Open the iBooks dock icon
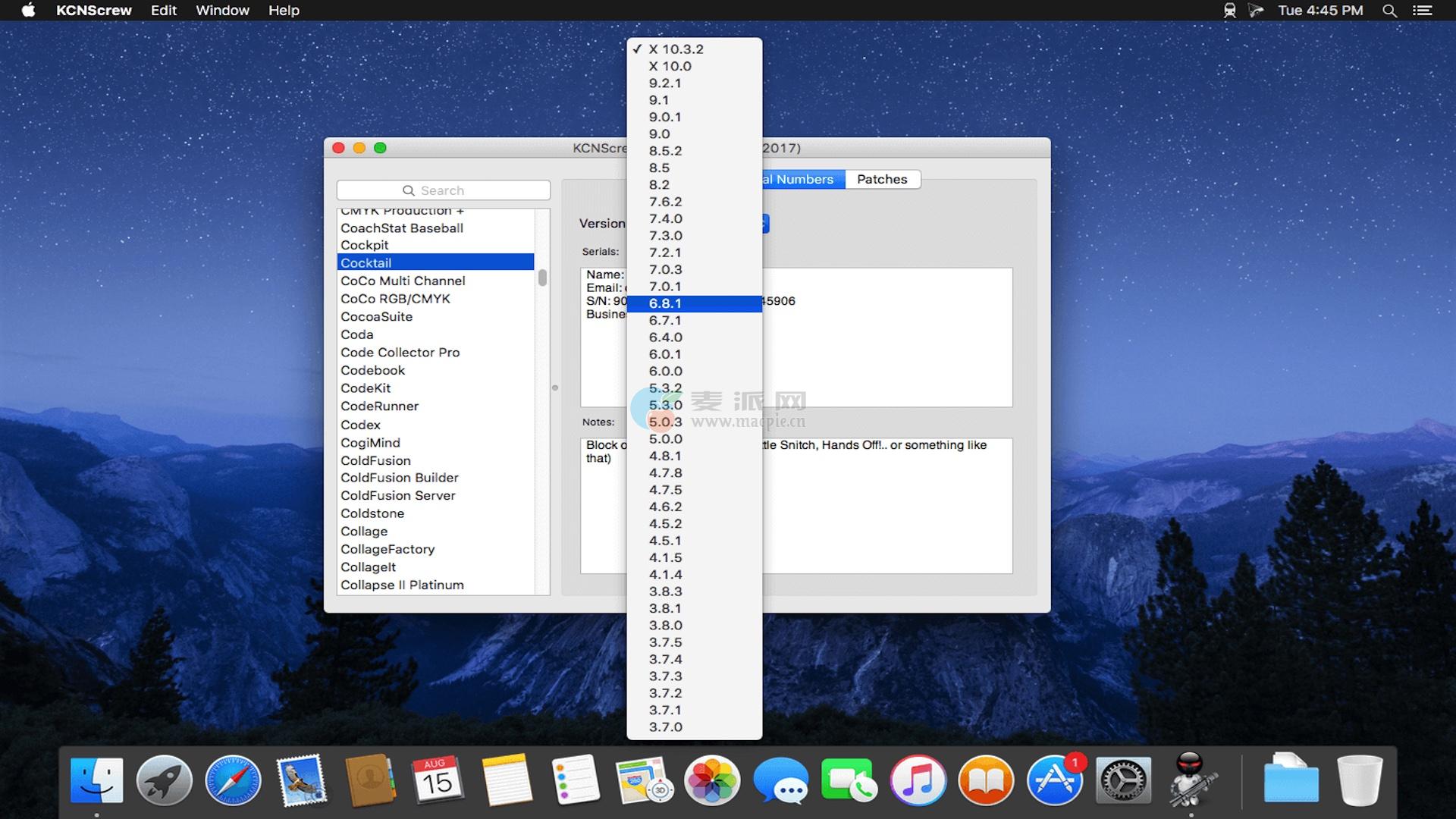 coord(986,780)
